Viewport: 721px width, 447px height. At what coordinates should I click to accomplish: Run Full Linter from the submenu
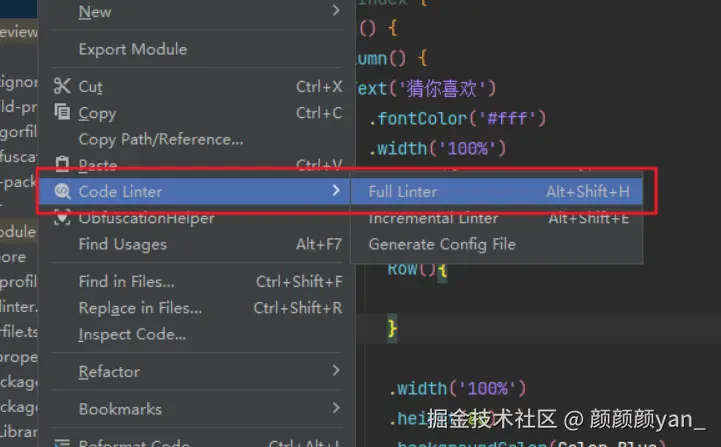[497, 191]
